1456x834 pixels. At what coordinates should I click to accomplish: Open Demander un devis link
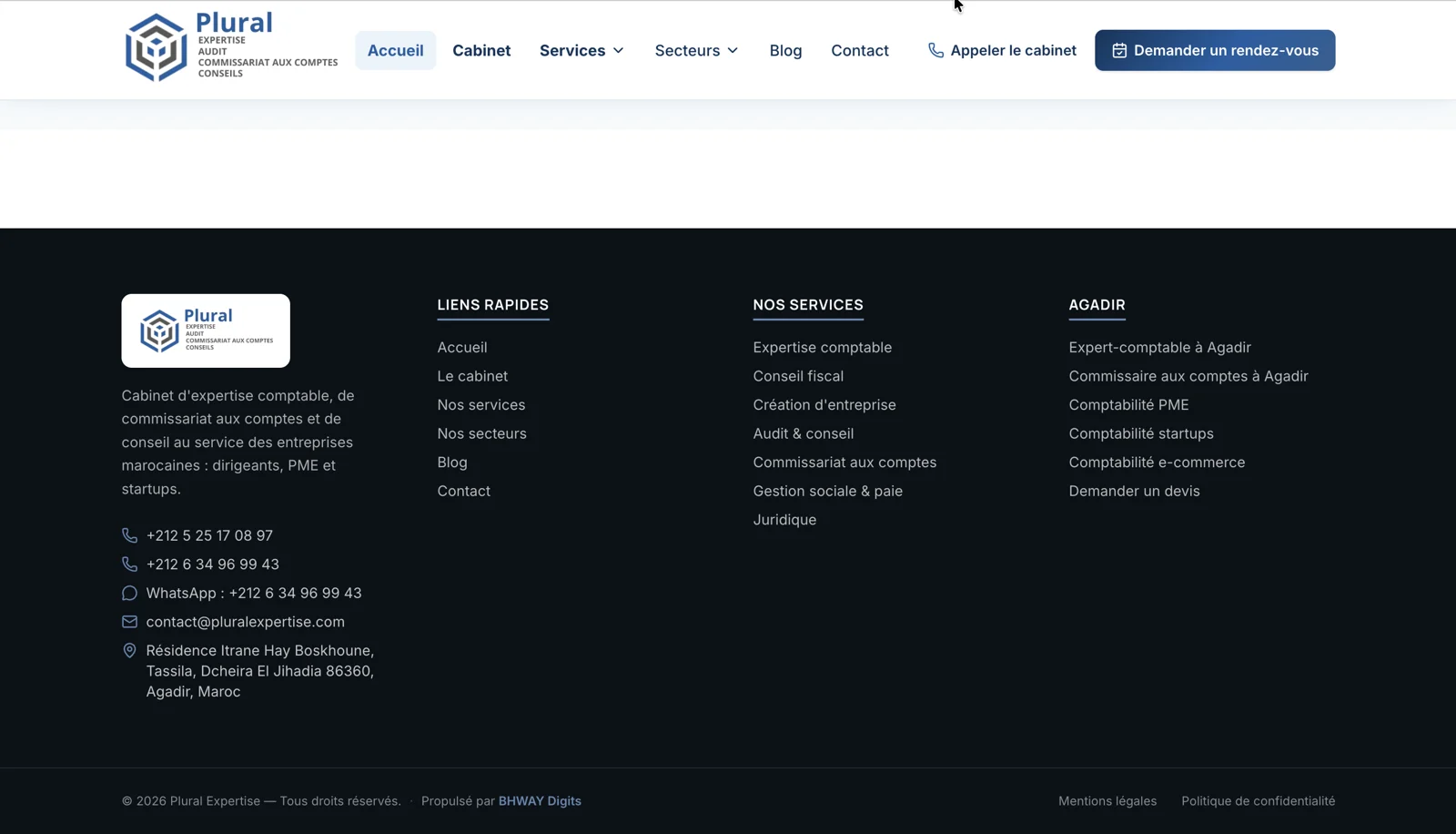(x=1135, y=491)
